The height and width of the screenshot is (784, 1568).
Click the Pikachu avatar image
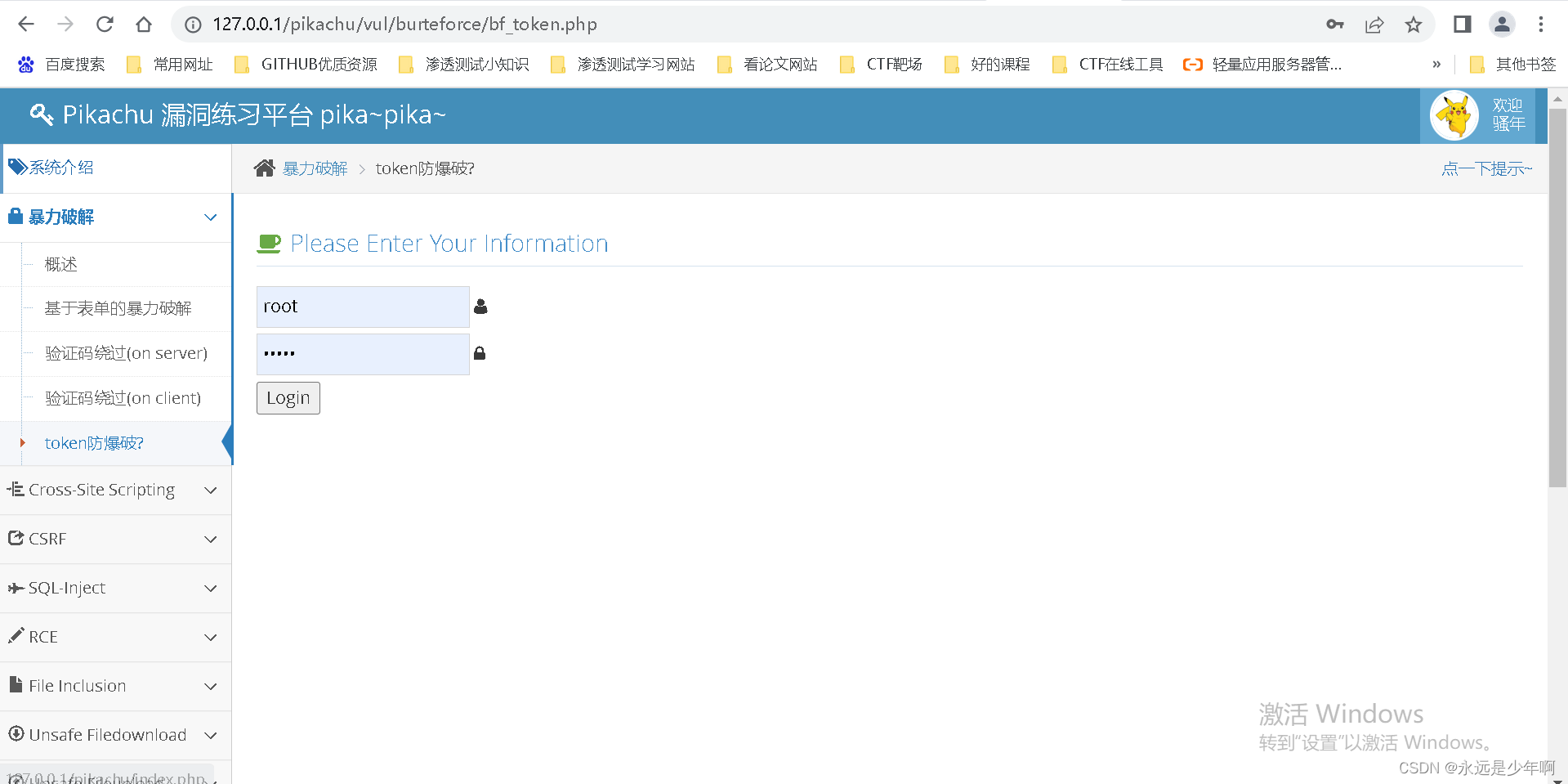click(1454, 115)
